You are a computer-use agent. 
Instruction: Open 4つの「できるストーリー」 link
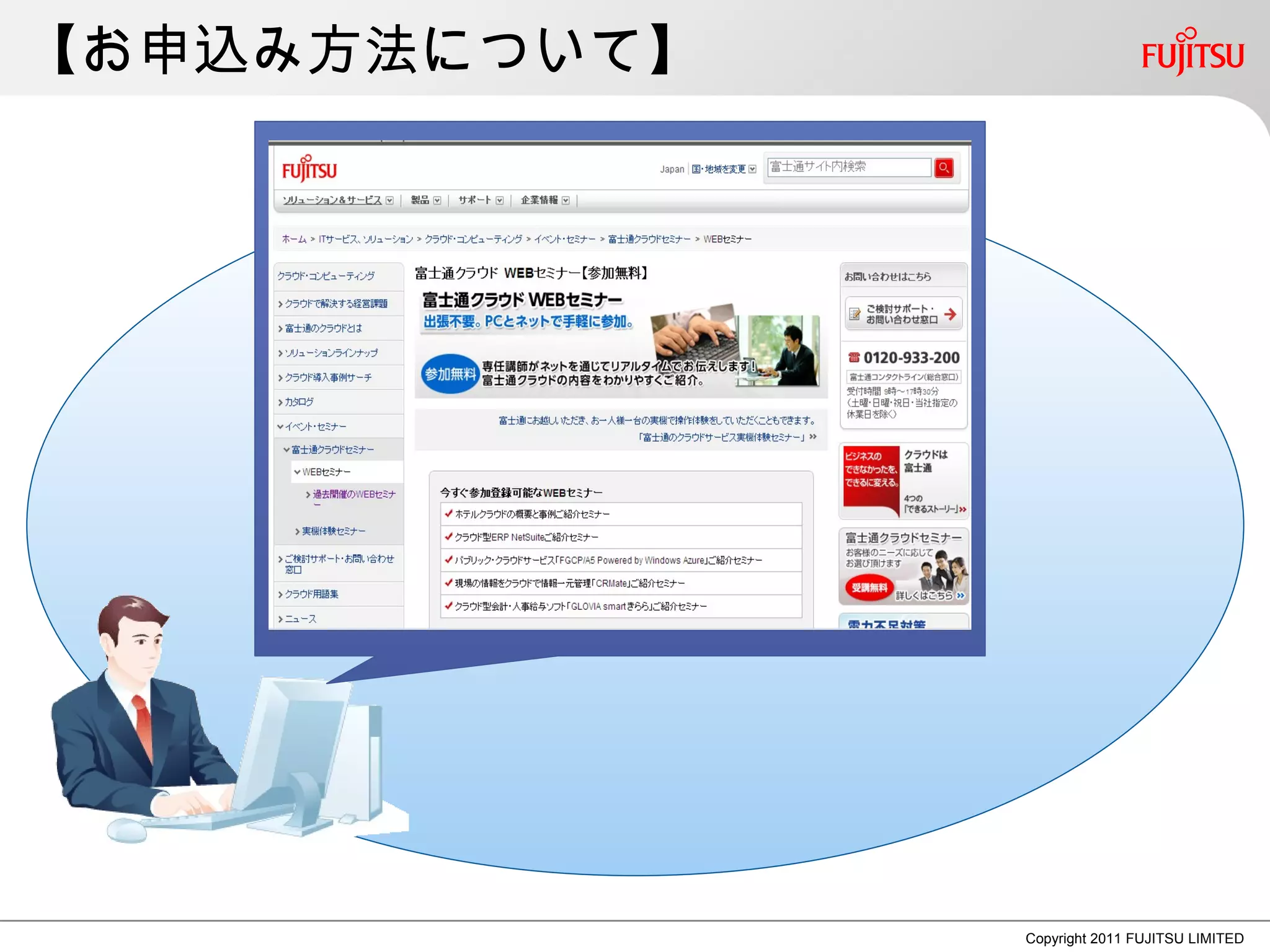tap(935, 503)
